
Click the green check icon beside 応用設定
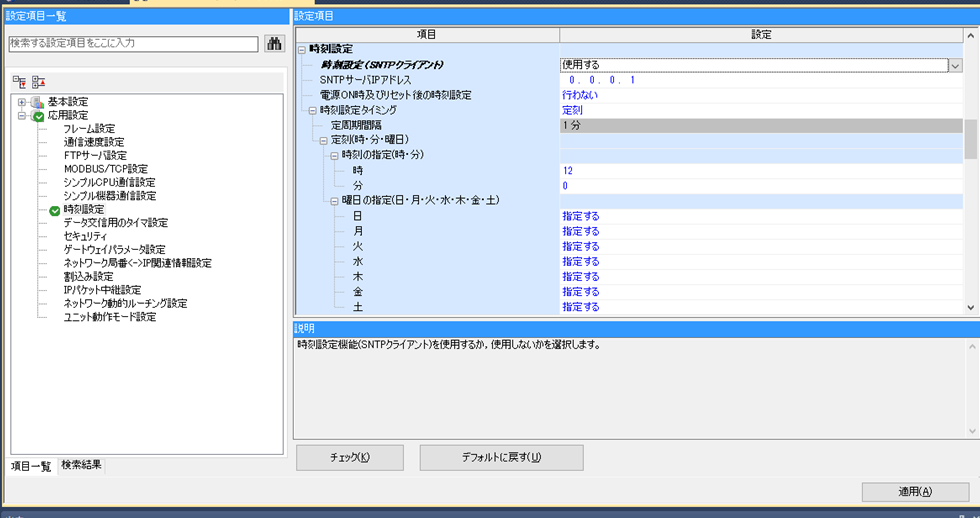pyautogui.click(x=38, y=116)
